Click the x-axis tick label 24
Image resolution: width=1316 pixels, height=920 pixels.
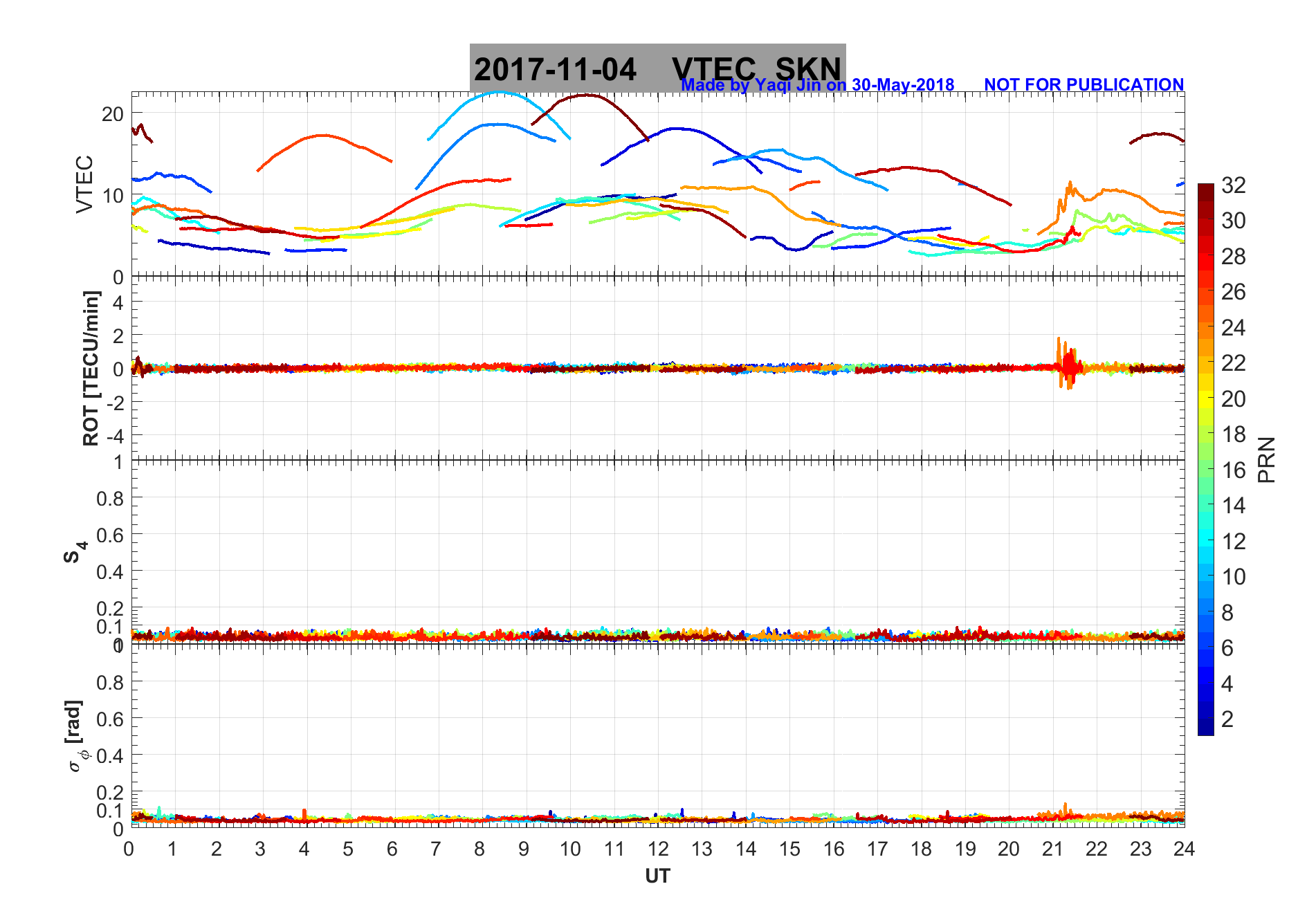tap(1184, 849)
